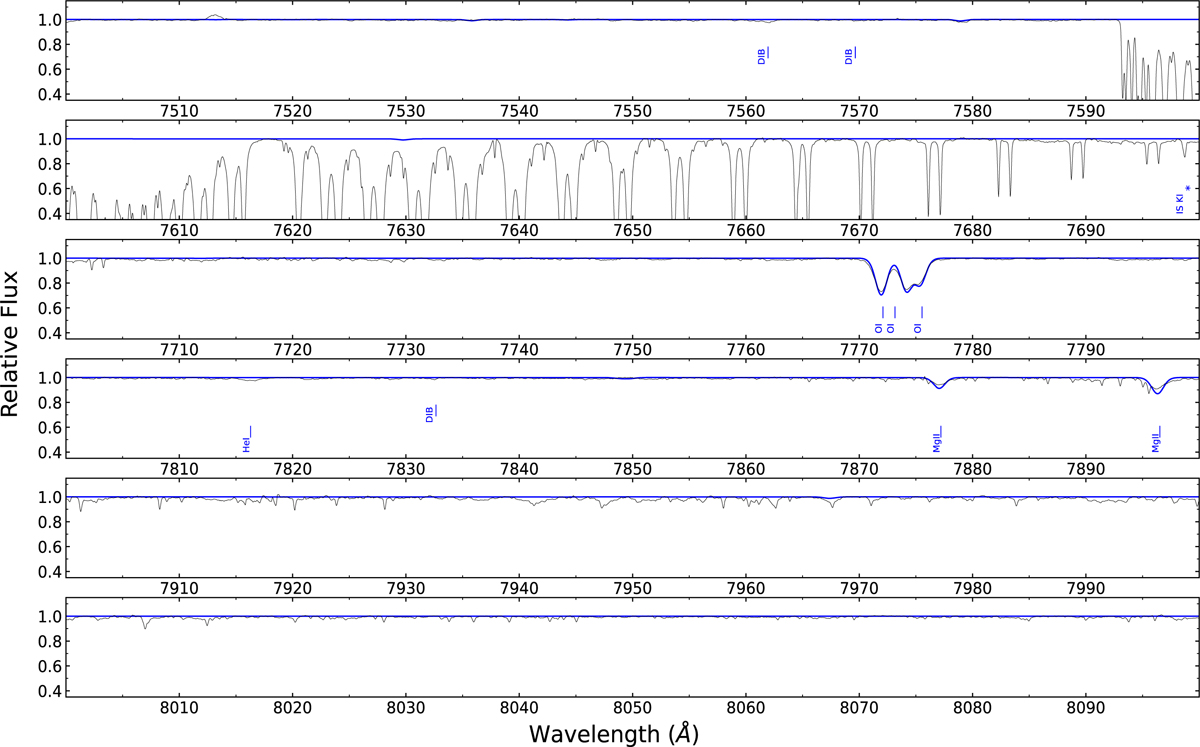Click the DIB line label near 7561 Å

click(x=763, y=55)
